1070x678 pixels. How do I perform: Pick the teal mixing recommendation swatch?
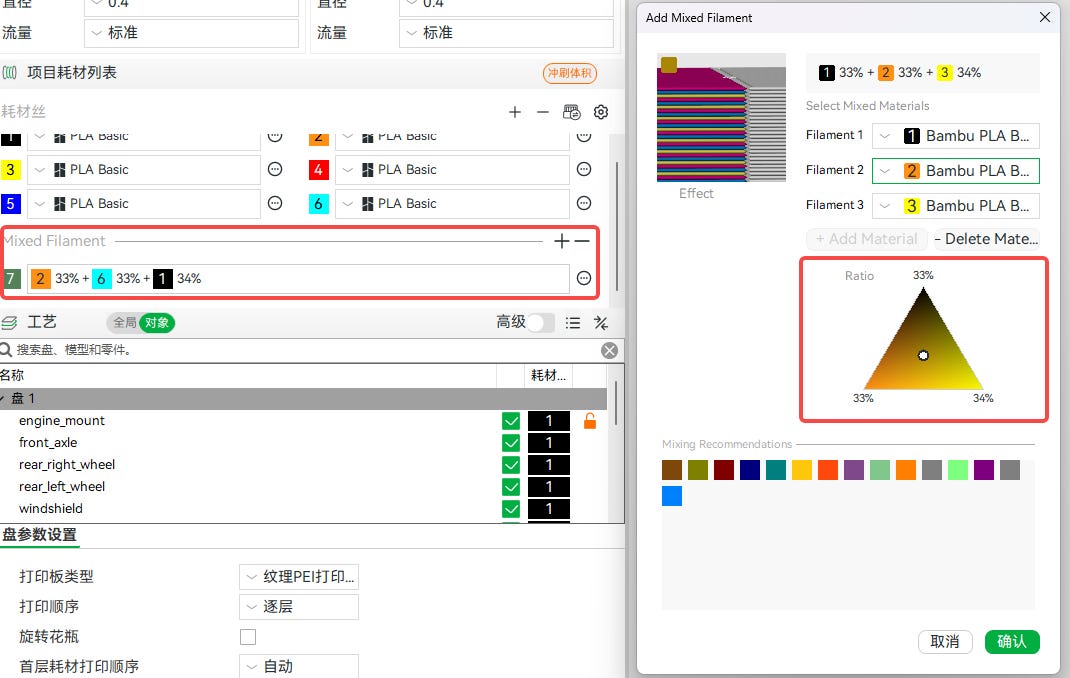776,470
